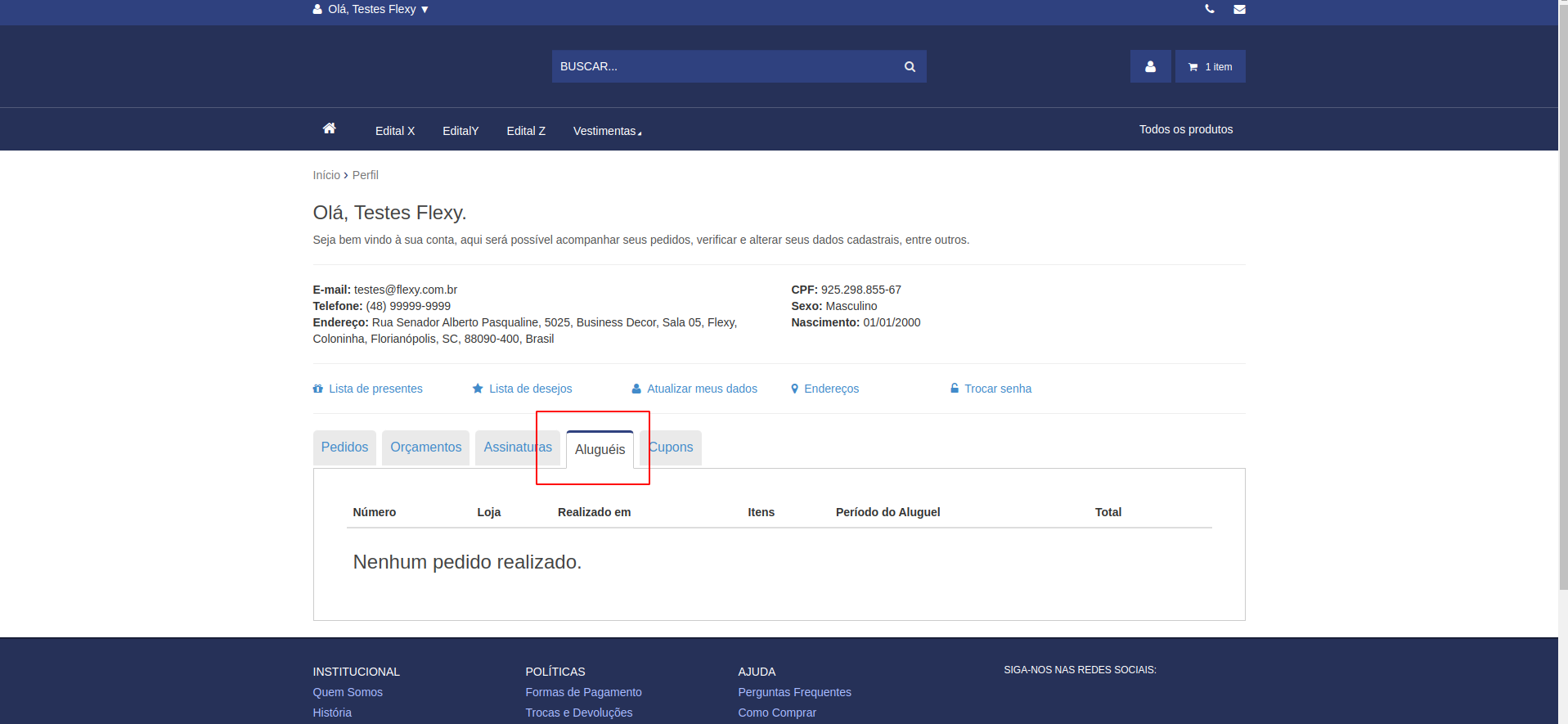Open the Como Comprar link
The image size is (1568, 724).
(x=777, y=713)
